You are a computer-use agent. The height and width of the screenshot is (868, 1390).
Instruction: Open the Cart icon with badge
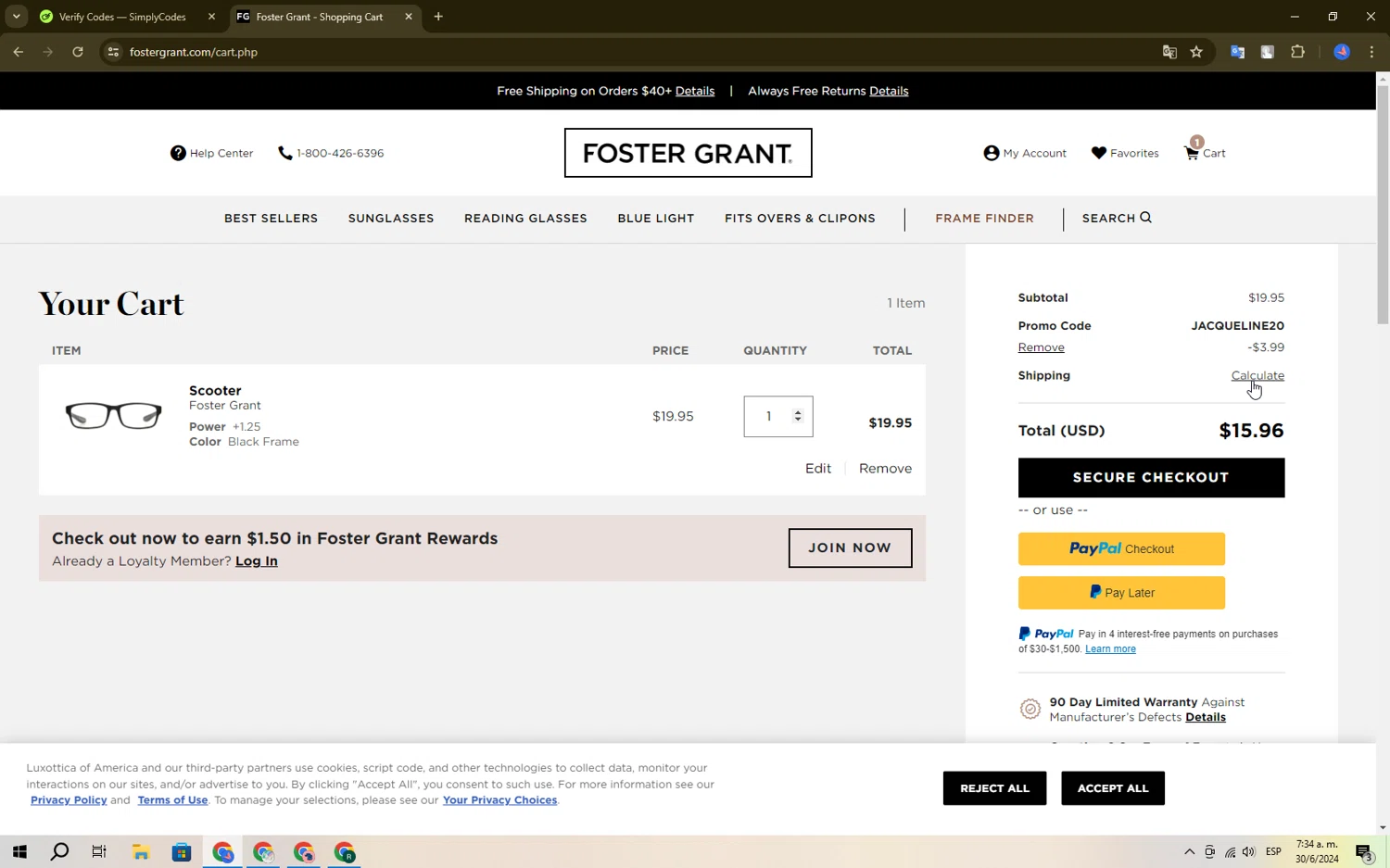click(x=1193, y=150)
